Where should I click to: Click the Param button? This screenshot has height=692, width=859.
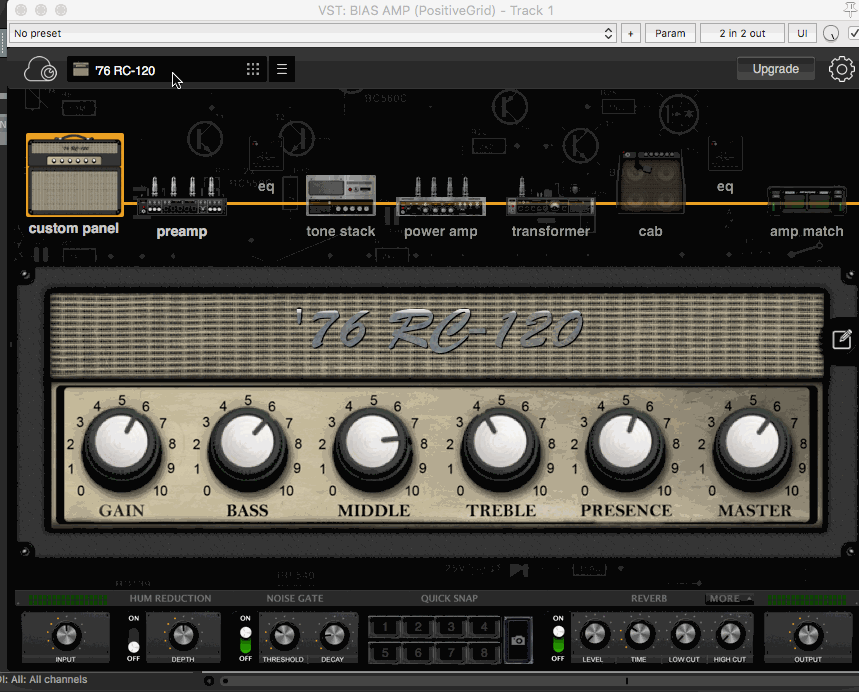coord(670,33)
